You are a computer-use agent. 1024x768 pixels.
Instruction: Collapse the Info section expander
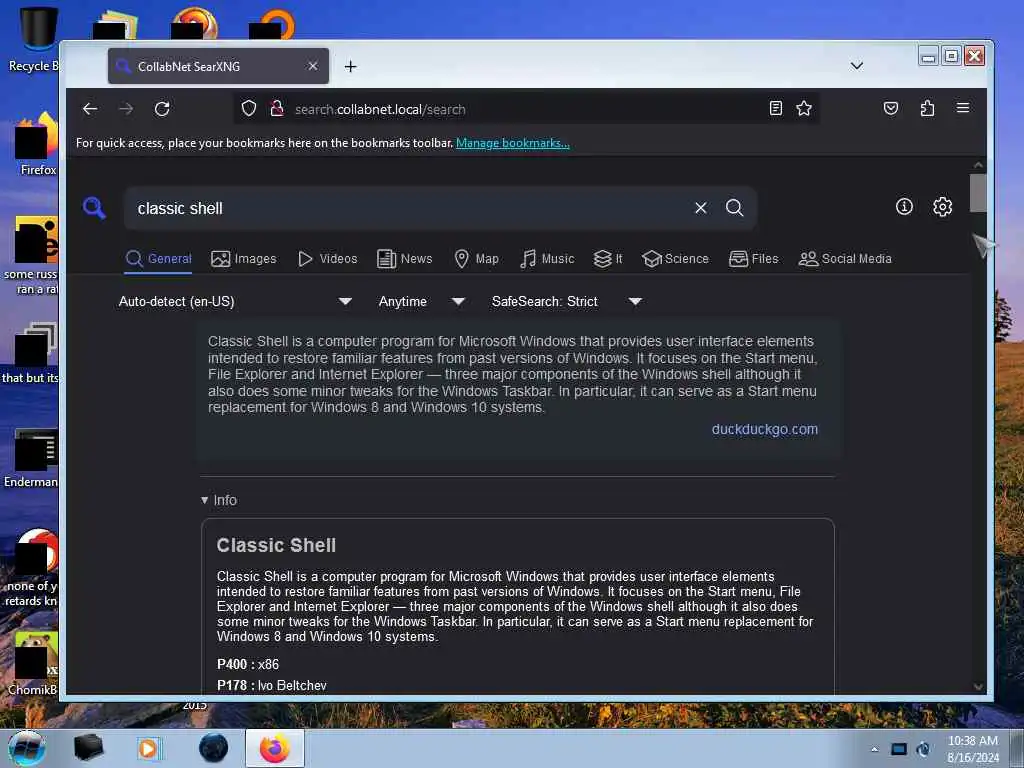(x=219, y=500)
